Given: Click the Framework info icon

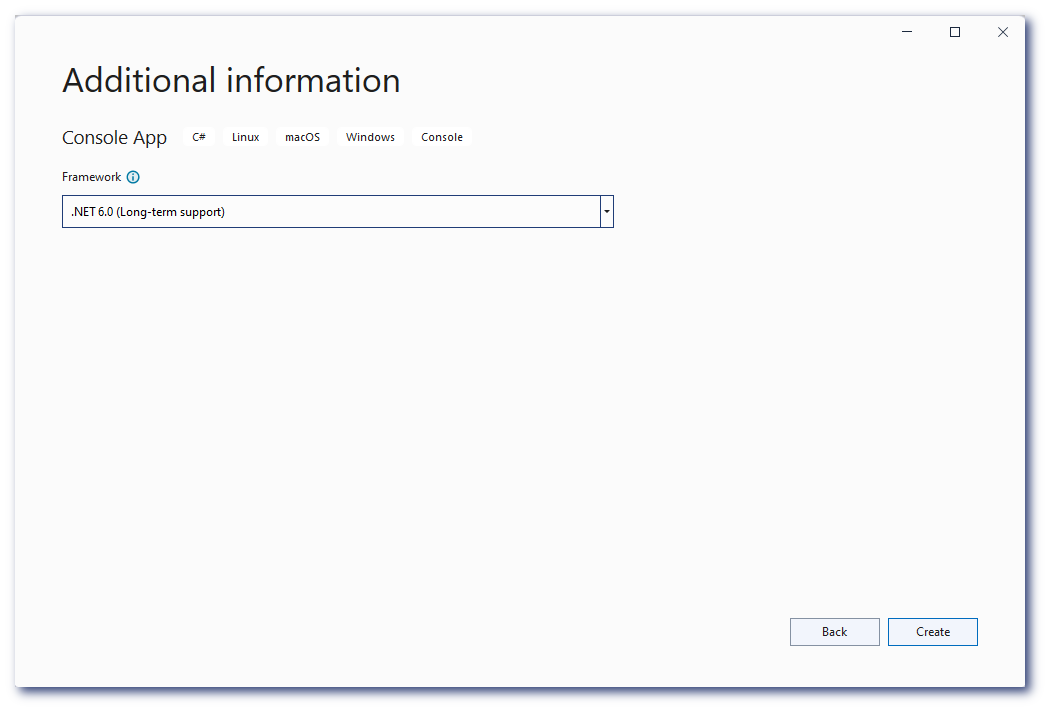Looking at the screenshot, I should [x=133, y=177].
